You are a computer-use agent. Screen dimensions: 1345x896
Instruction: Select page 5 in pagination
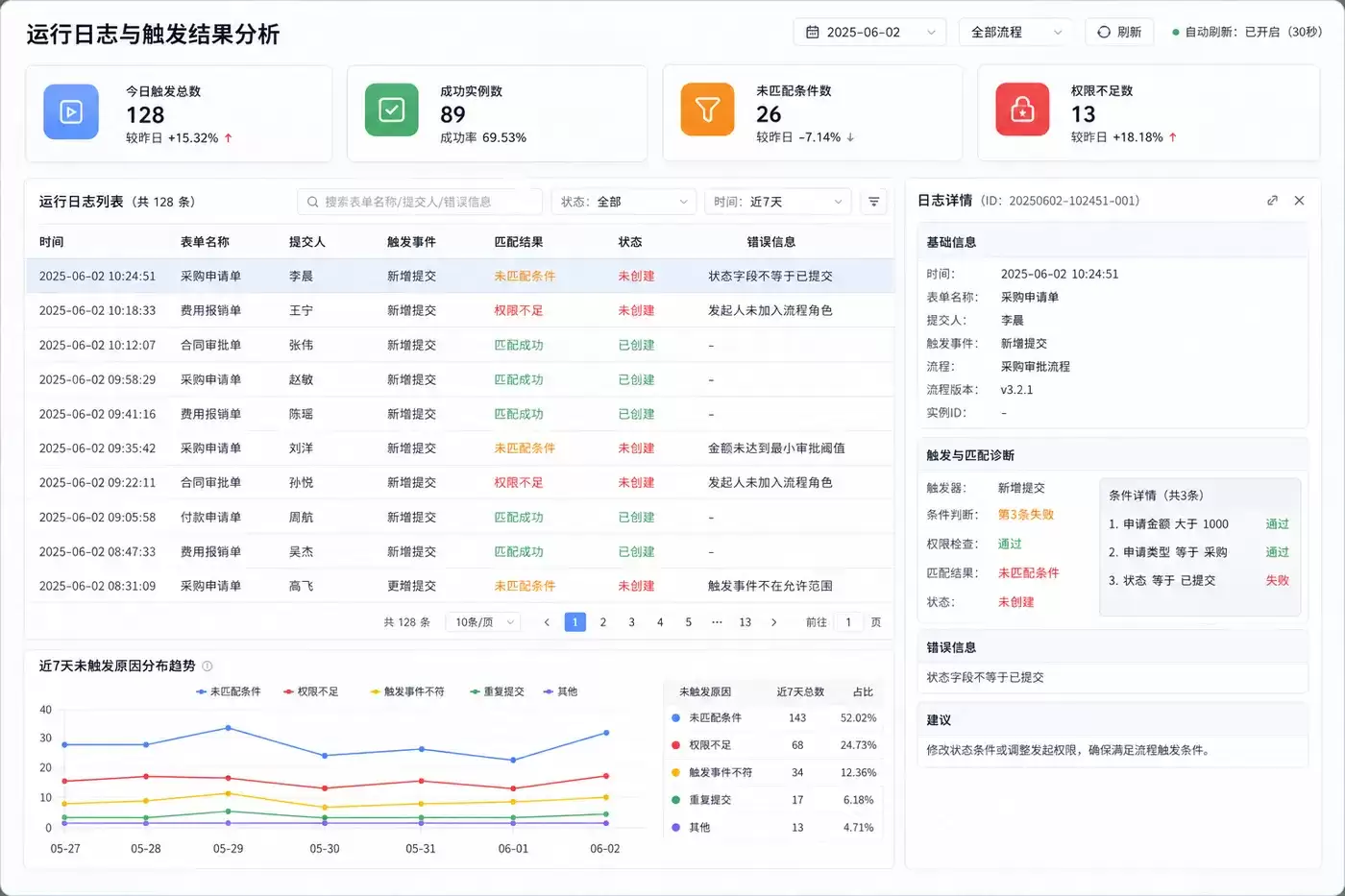(688, 622)
